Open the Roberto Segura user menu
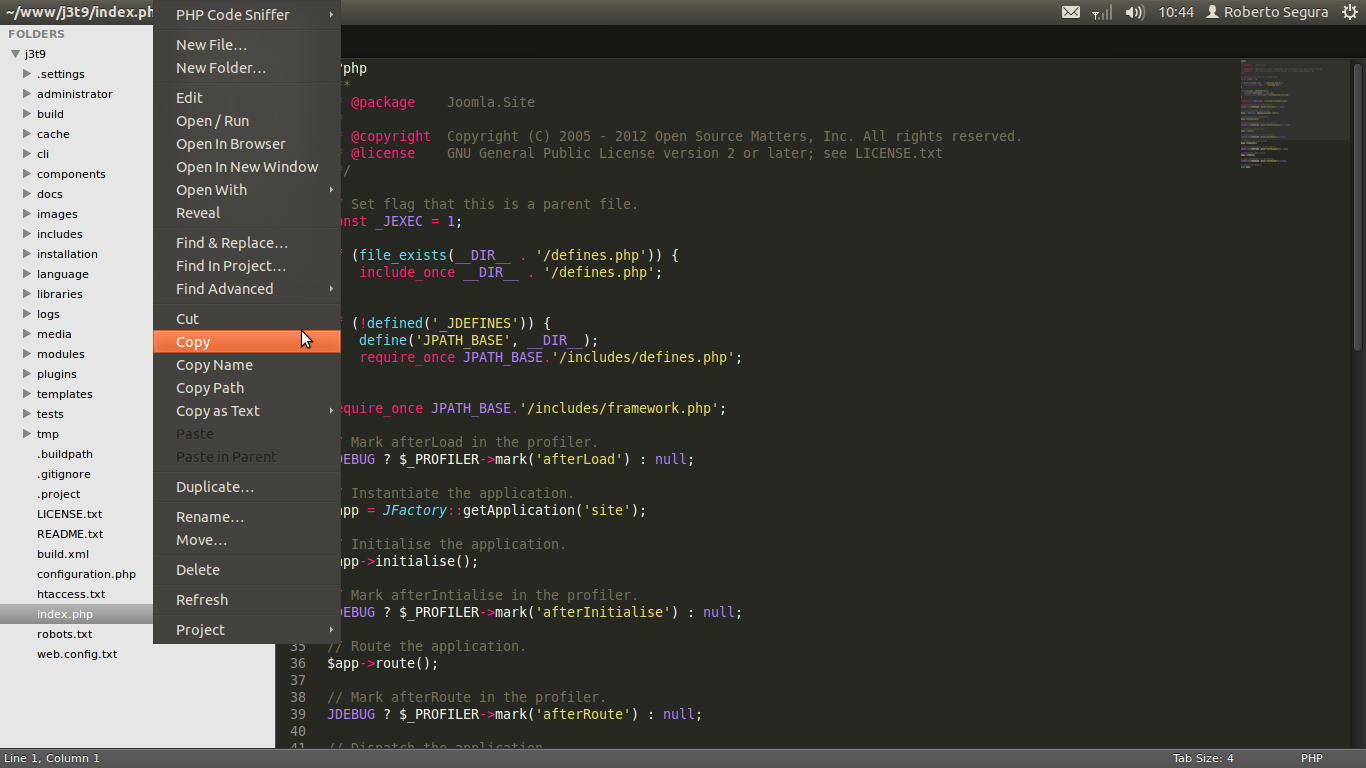The height and width of the screenshot is (768, 1366). click(x=1267, y=12)
